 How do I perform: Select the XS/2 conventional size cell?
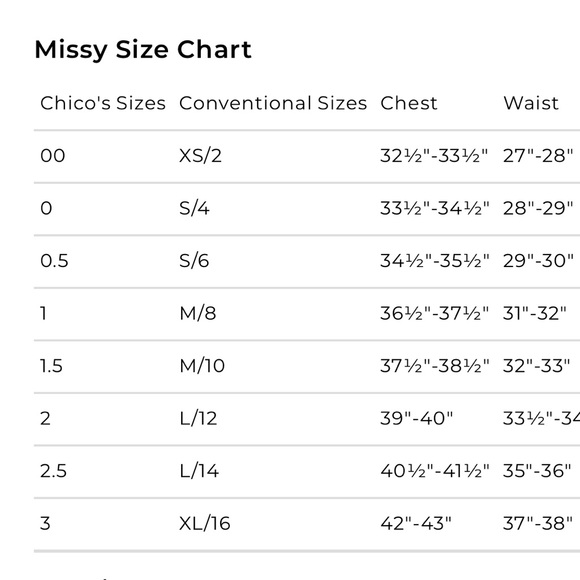pyautogui.click(x=200, y=155)
